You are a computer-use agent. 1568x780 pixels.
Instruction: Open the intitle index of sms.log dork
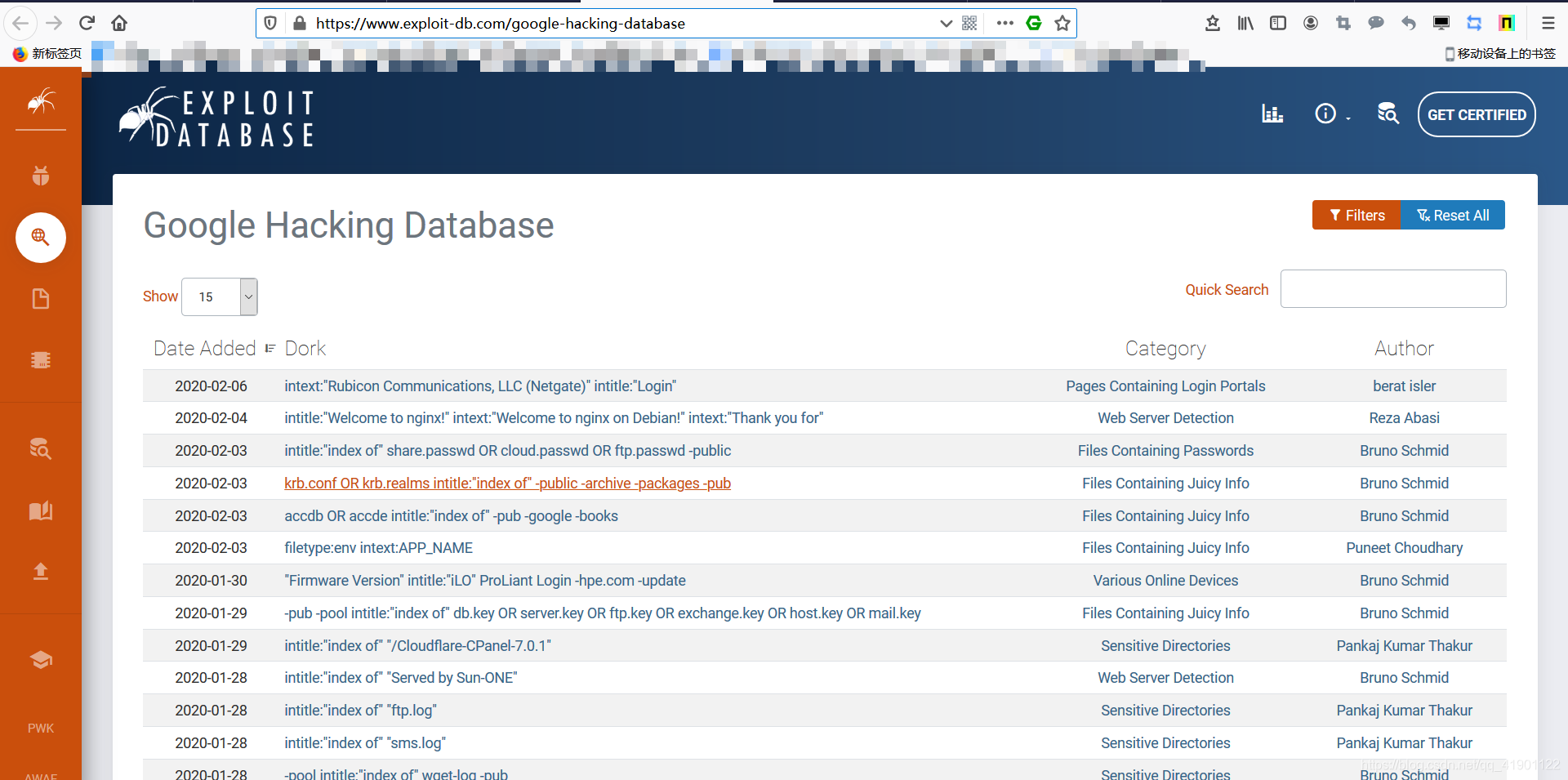pyautogui.click(x=365, y=743)
